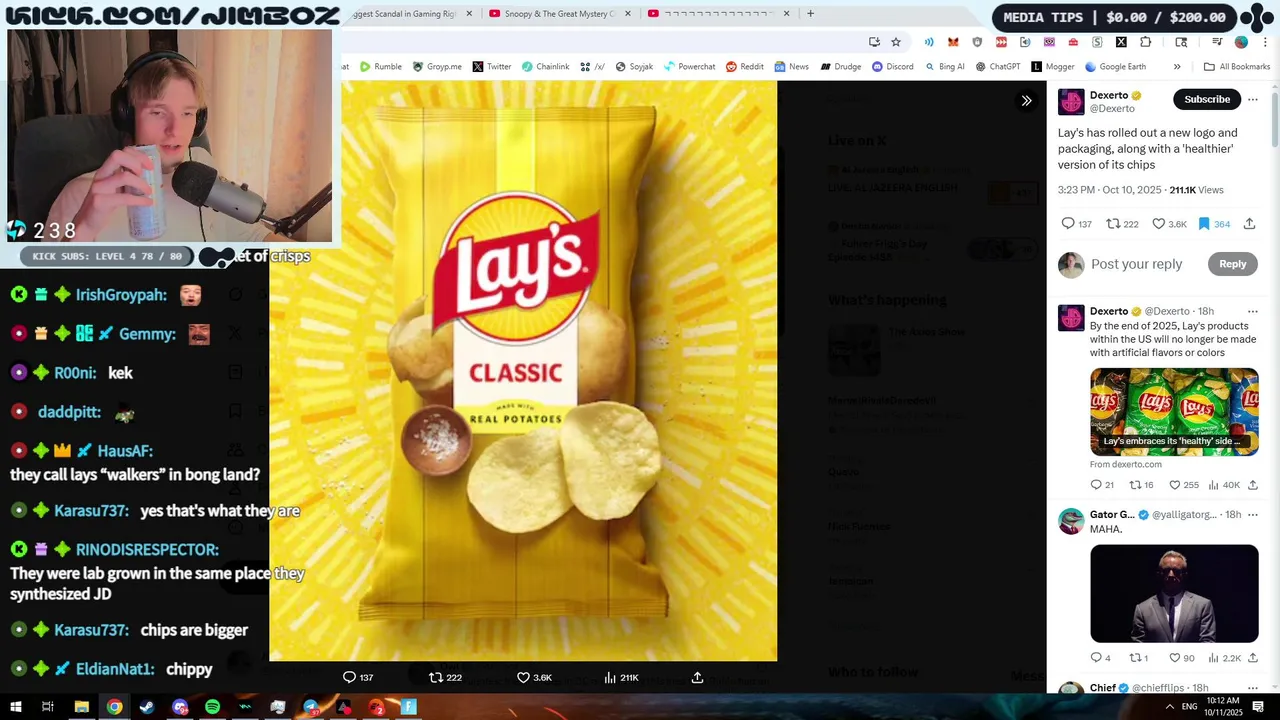Open Task View on the taskbar

(47, 707)
